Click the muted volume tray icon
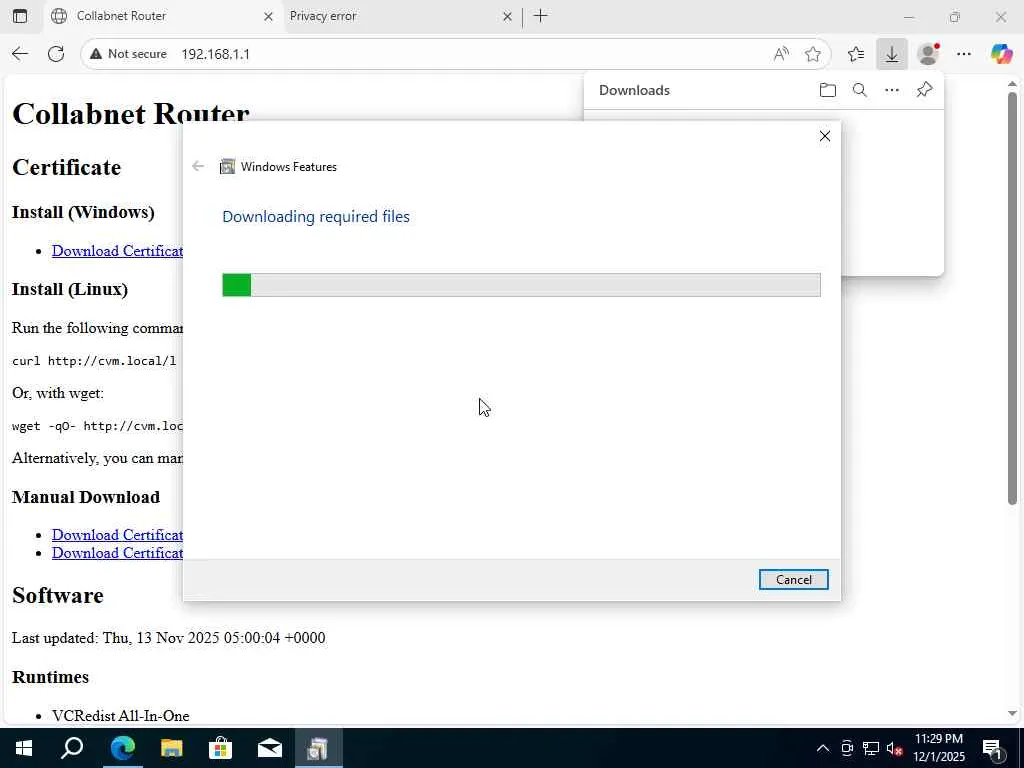1024x768 pixels. (x=895, y=748)
